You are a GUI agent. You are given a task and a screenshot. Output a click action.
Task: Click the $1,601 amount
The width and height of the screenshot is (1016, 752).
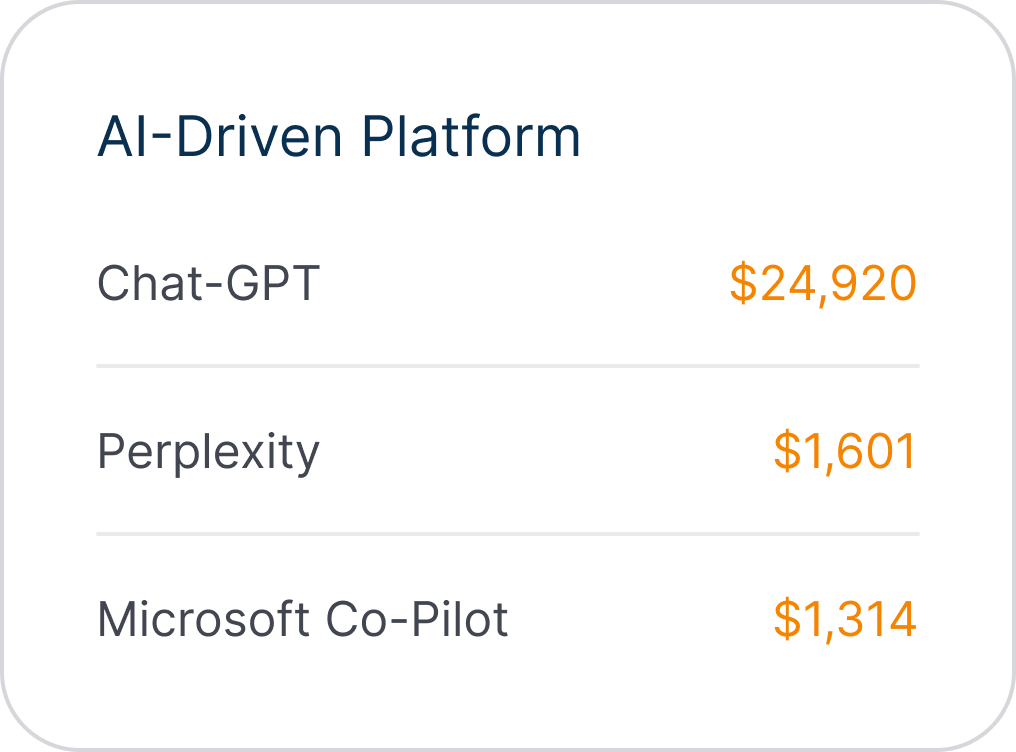pos(845,452)
